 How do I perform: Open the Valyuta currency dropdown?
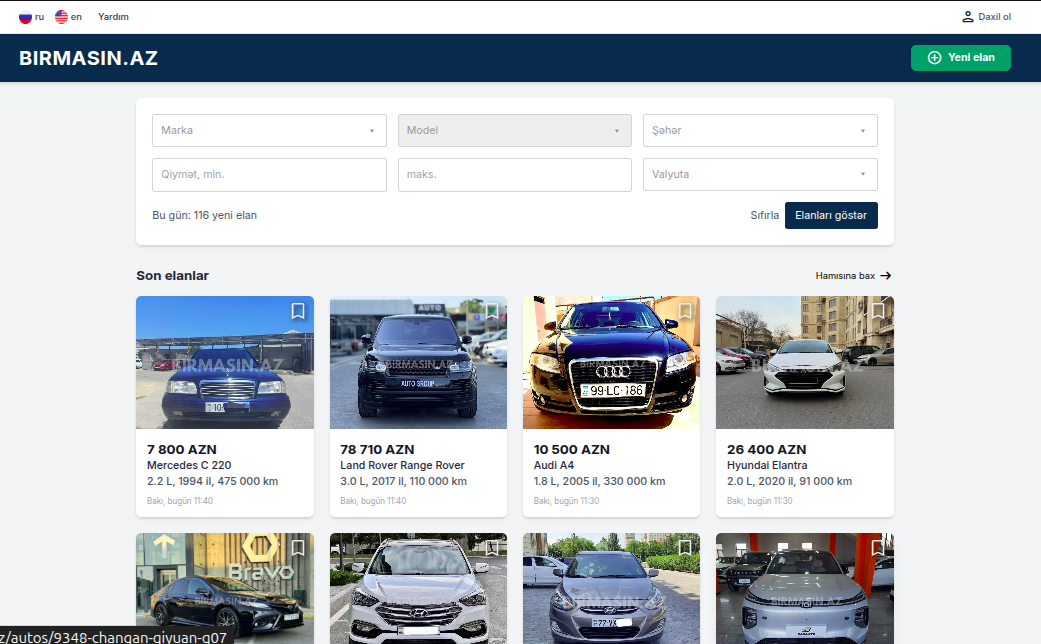point(759,174)
